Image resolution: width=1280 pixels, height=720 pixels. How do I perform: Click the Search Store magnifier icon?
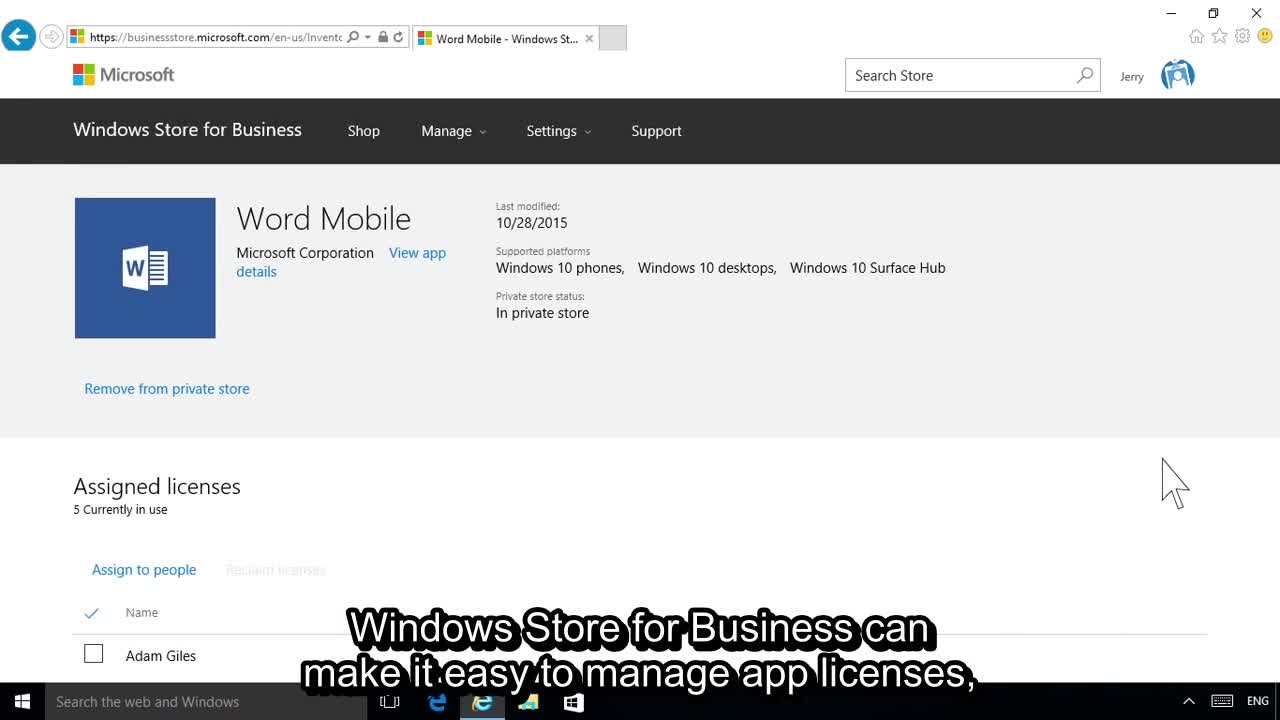(x=1085, y=76)
